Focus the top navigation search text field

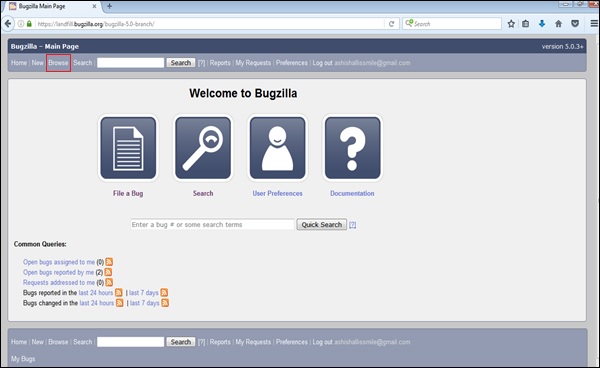pos(130,63)
